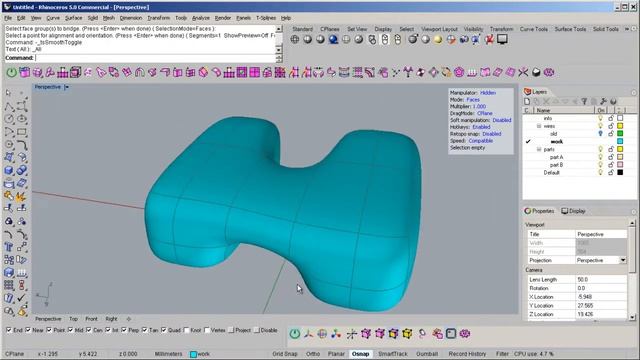This screenshot has width=640, height=360.
Task: Click the Mode 'Faces' link in T-Splines overlay
Action: pos(473,100)
